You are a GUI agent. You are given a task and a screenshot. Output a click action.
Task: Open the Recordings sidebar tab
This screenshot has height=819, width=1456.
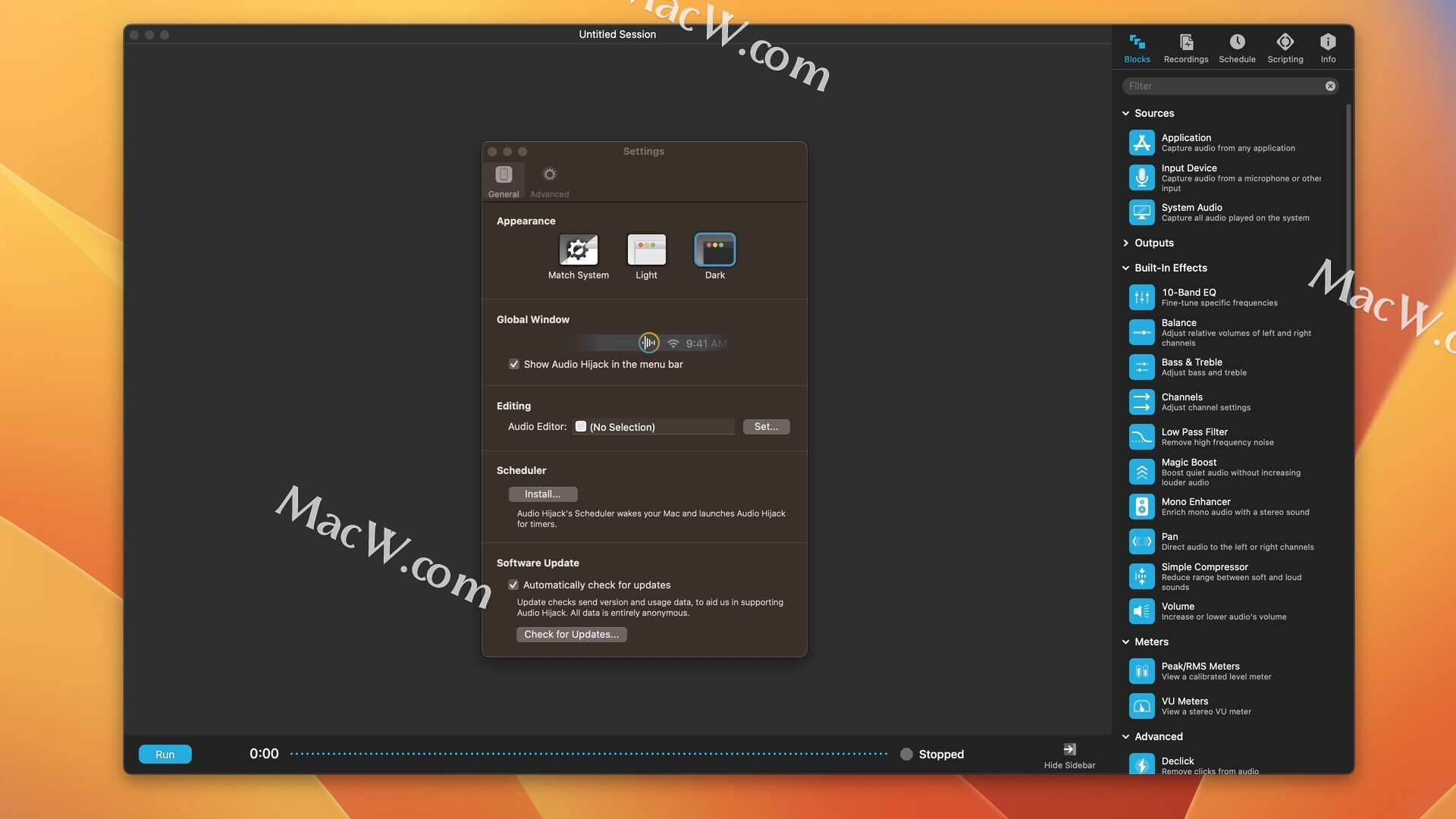(1186, 49)
